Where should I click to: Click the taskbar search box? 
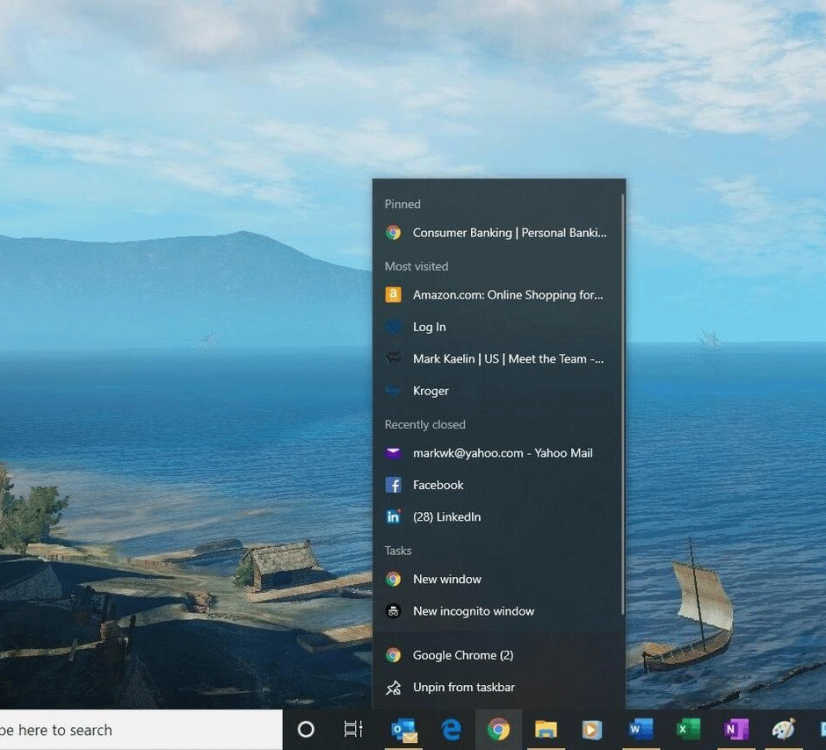pos(140,729)
